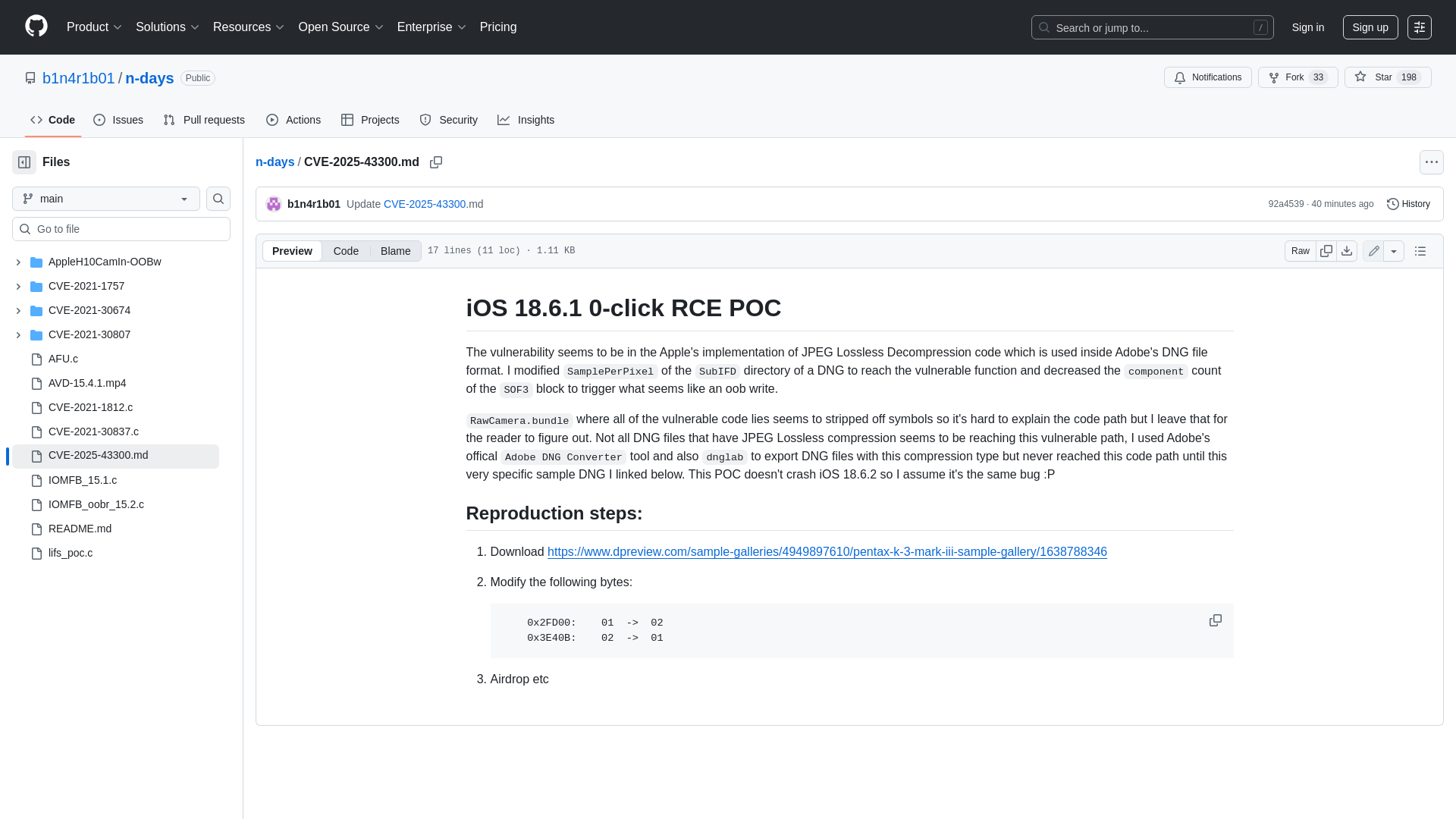Viewport: 1456px width, 819px height.
Task: Click the Sign up button
Action: [x=1370, y=27]
